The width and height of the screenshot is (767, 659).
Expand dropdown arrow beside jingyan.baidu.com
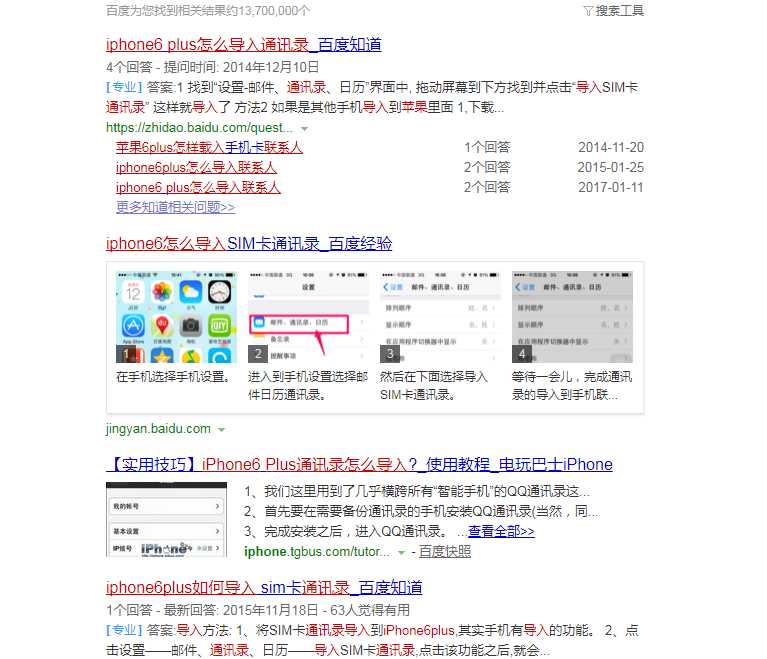point(221,430)
